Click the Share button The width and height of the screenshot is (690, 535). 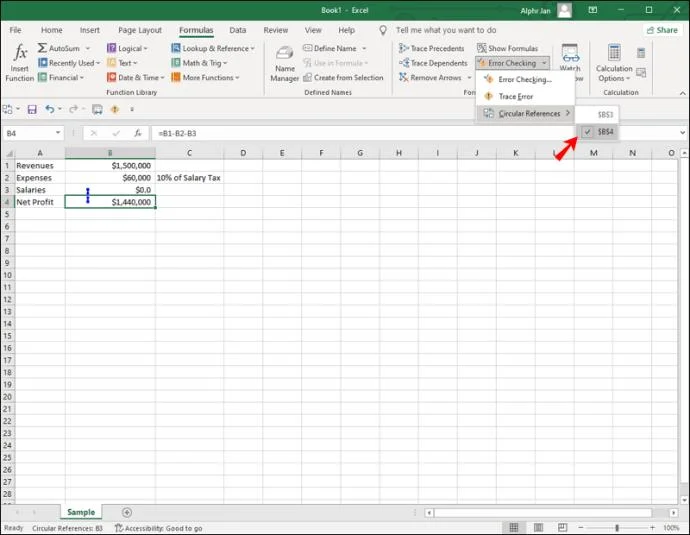[662, 30]
